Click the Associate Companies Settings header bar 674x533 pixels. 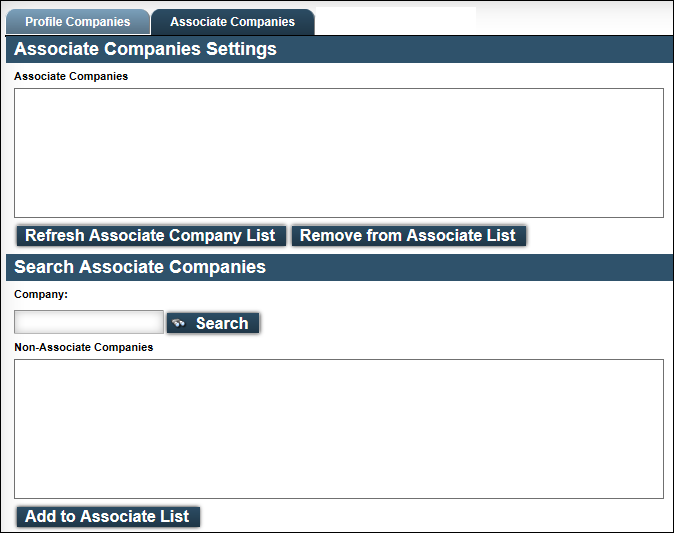[x=340, y=49]
